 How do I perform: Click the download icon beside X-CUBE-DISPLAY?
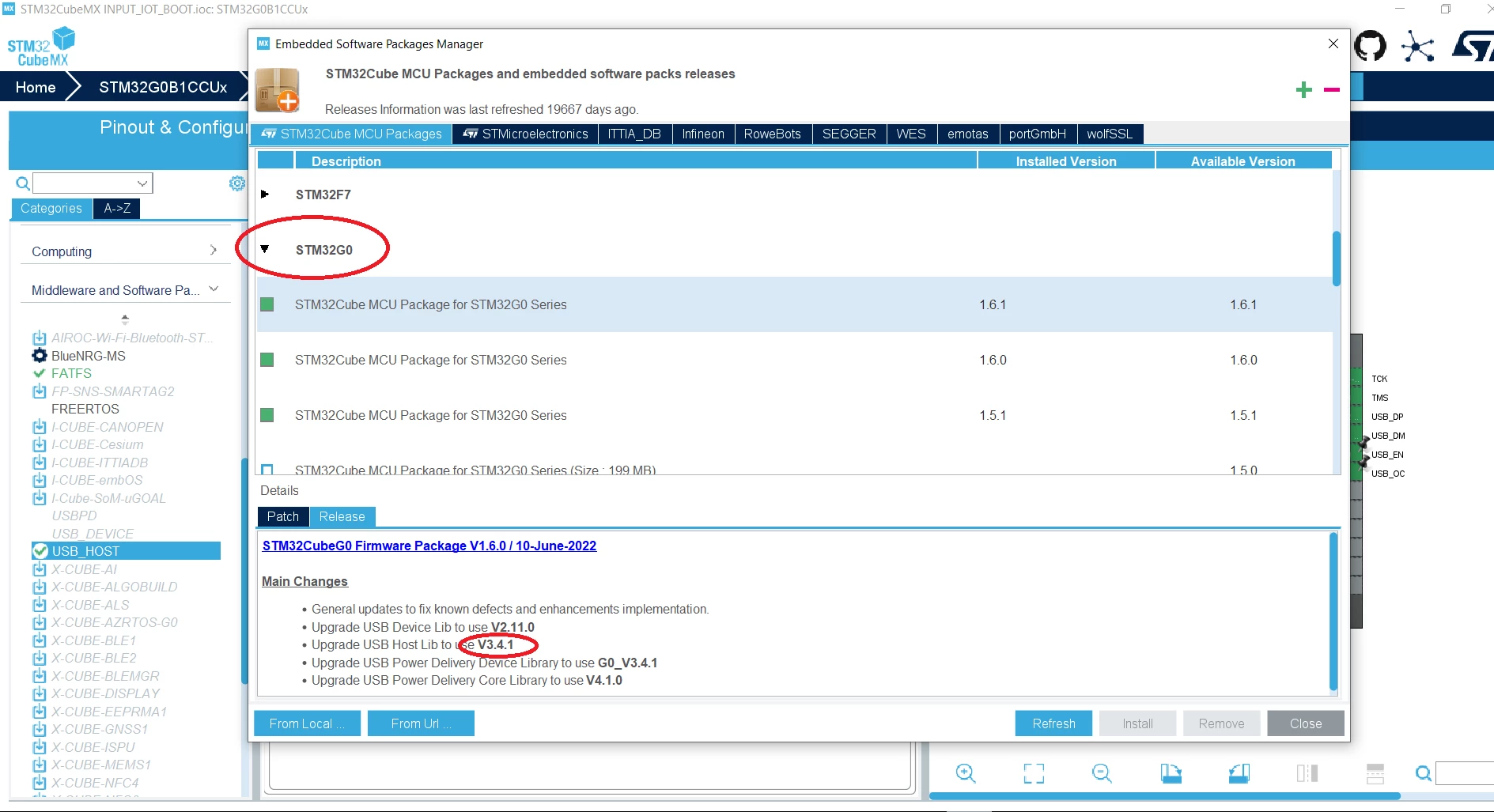(x=40, y=694)
